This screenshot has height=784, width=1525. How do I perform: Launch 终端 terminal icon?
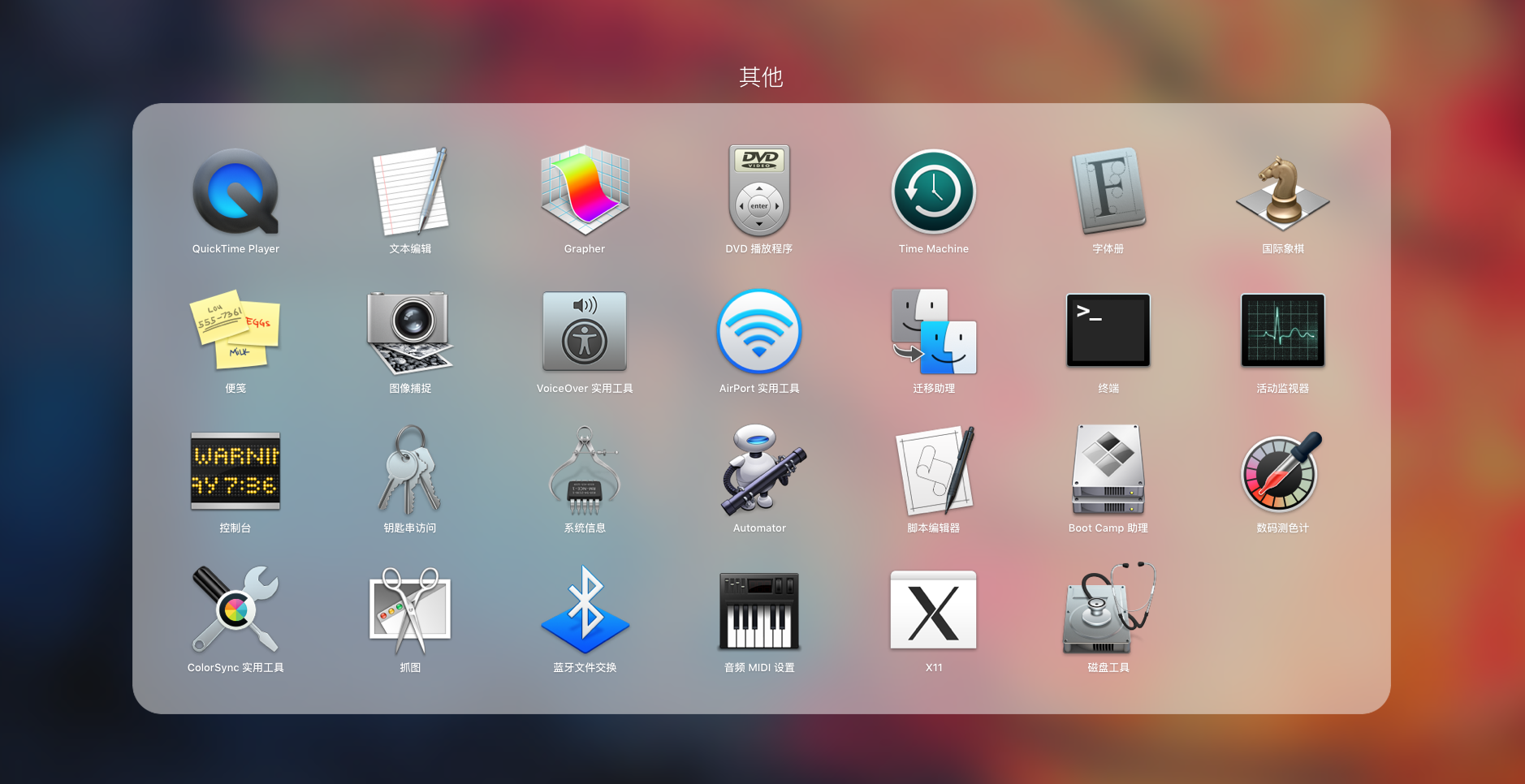point(1108,330)
